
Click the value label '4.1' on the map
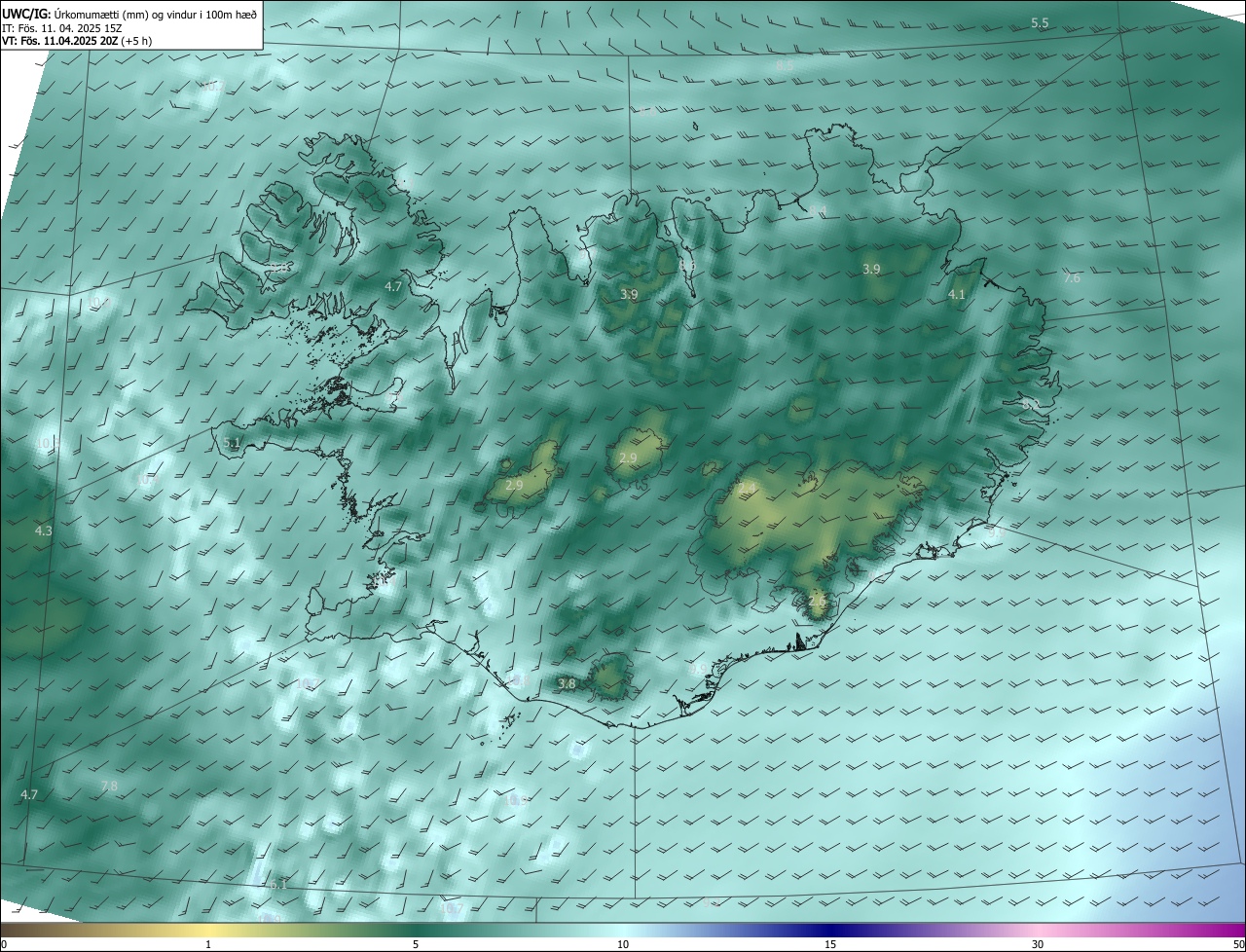pos(957,294)
